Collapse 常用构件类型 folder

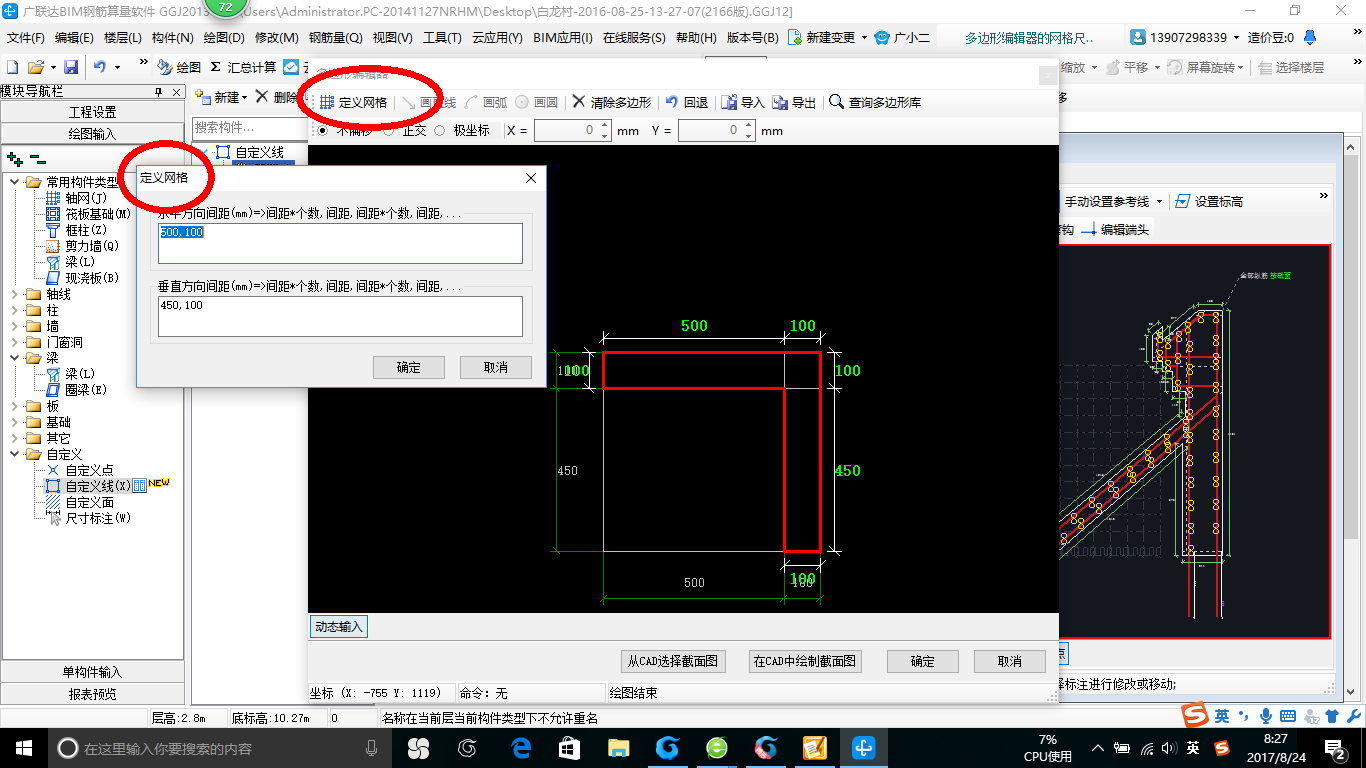click(15, 182)
